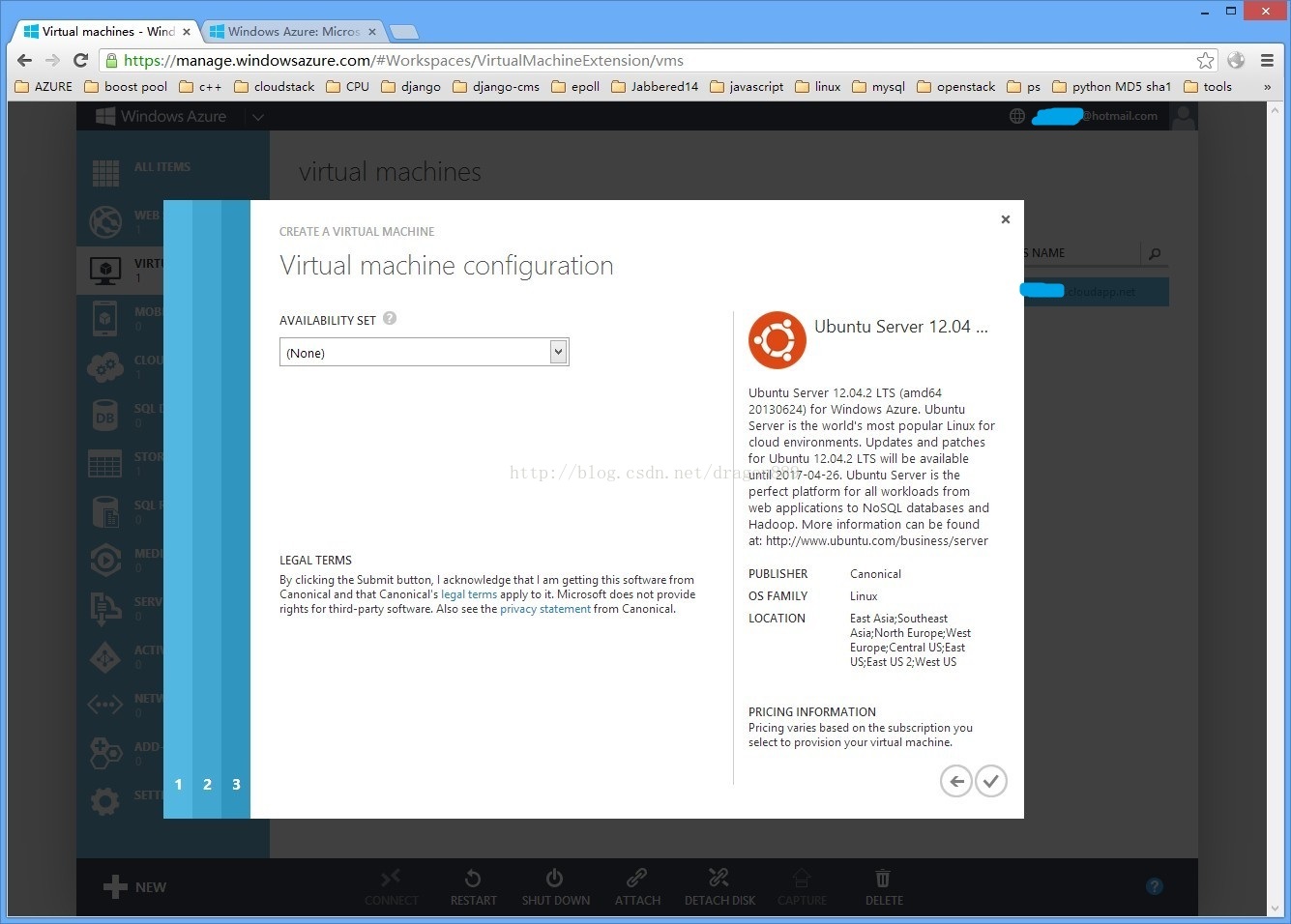Click the Ubuntu logo icon
This screenshot has width=1291, height=924.
(x=778, y=340)
